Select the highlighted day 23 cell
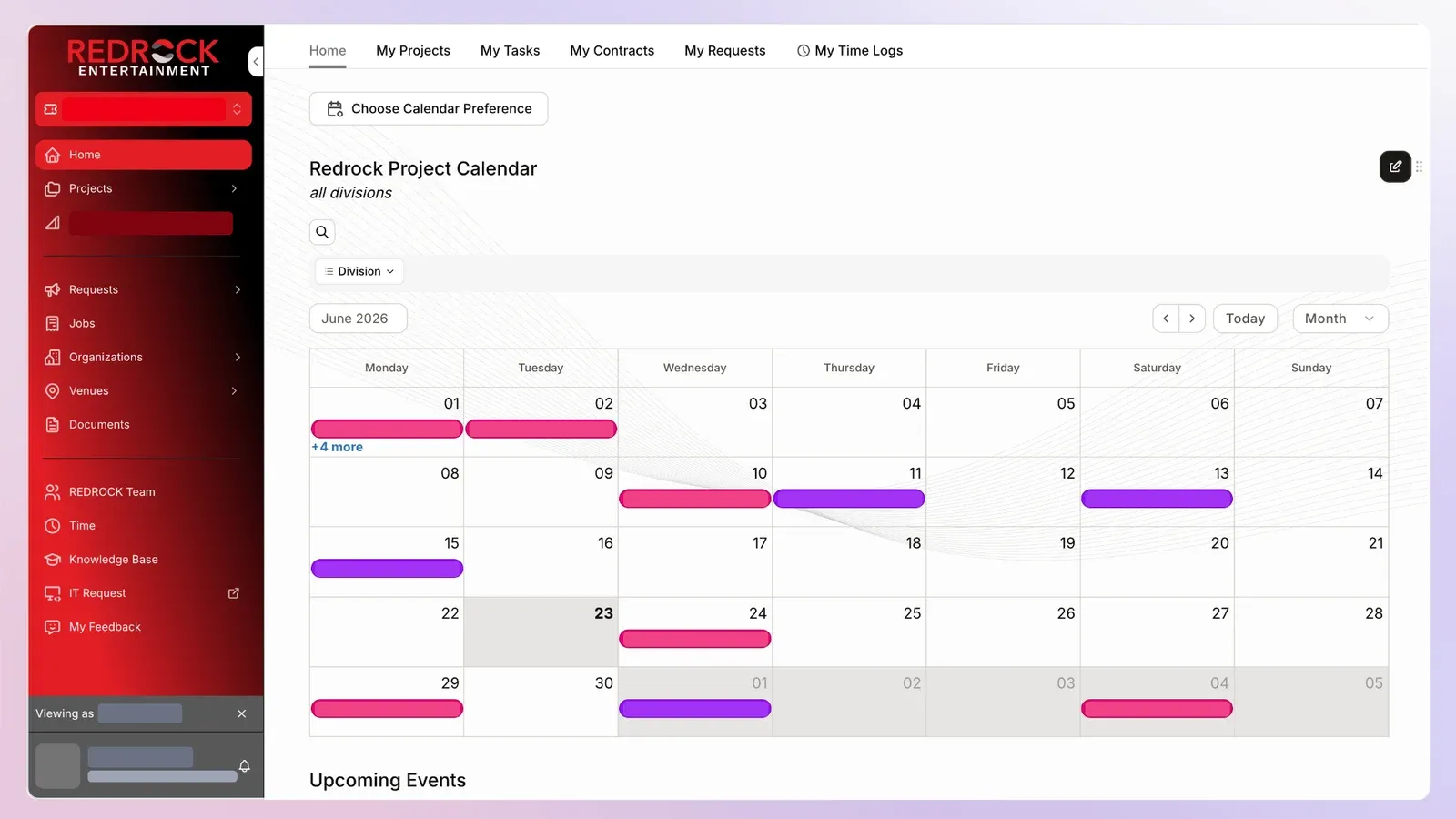Image resolution: width=1456 pixels, height=819 pixels. point(541,632)
